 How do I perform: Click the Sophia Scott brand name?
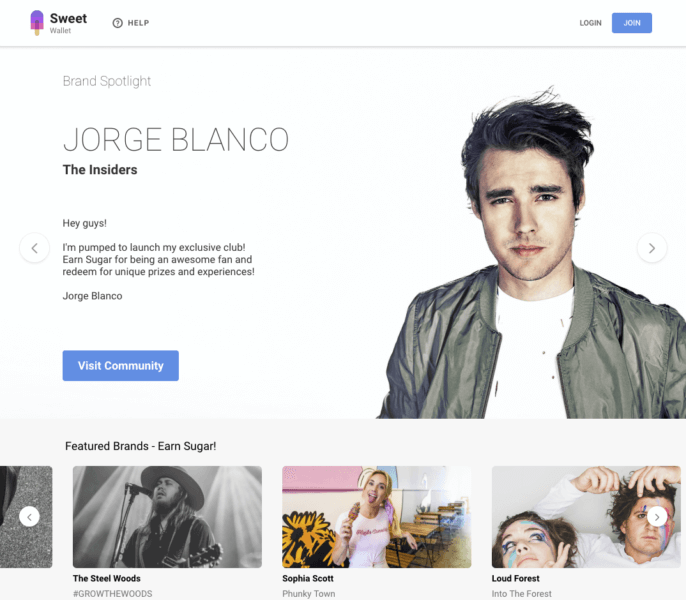[308, 578]
